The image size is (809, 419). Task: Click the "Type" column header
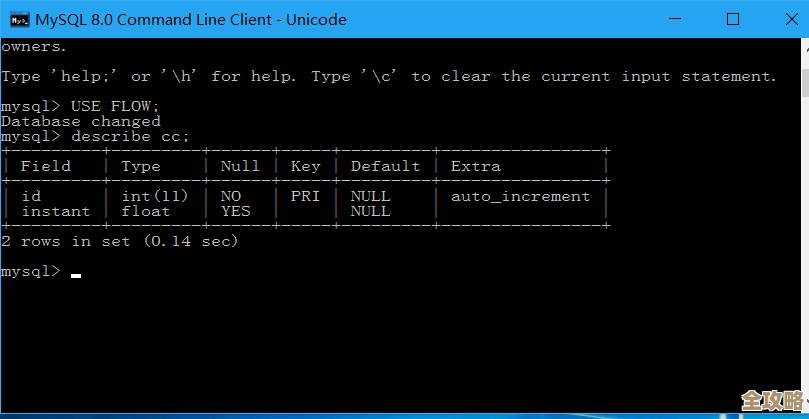[x=141, y=166]
